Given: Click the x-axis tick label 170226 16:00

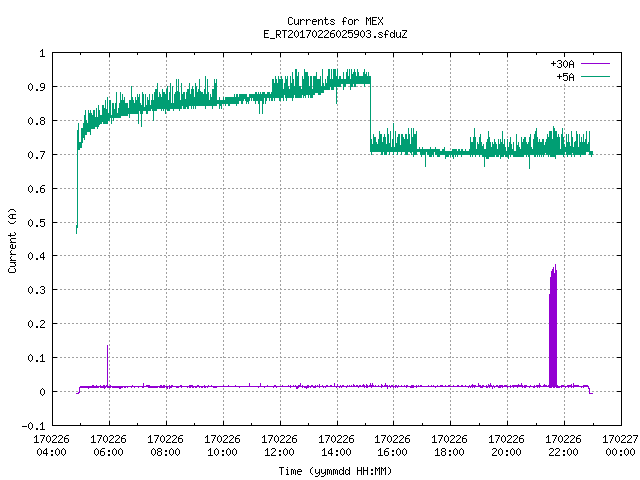Looking at the screenshot, I should (393, 445).
